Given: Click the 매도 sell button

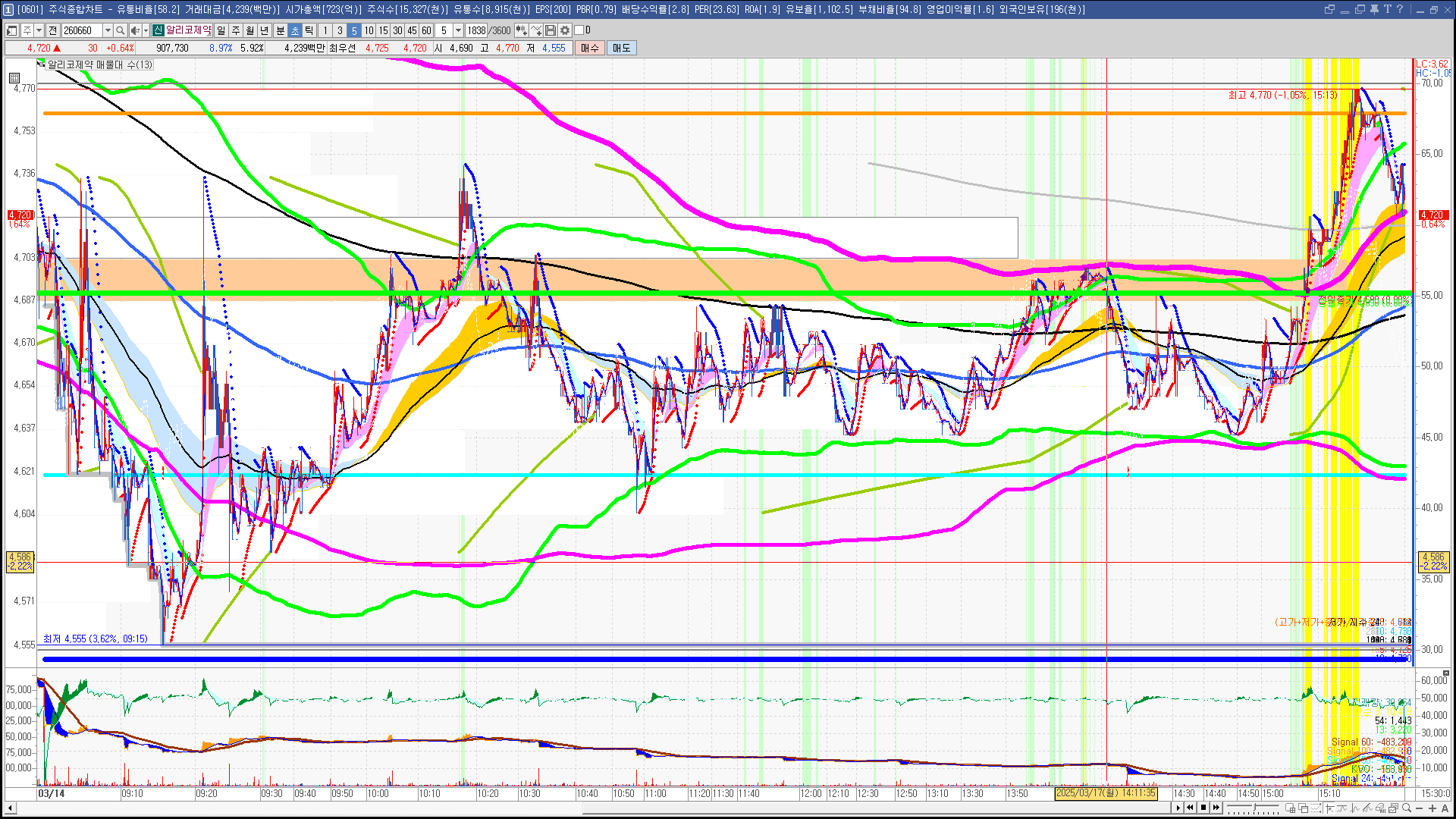Looking at the screenshot, I should click(621, 48).
